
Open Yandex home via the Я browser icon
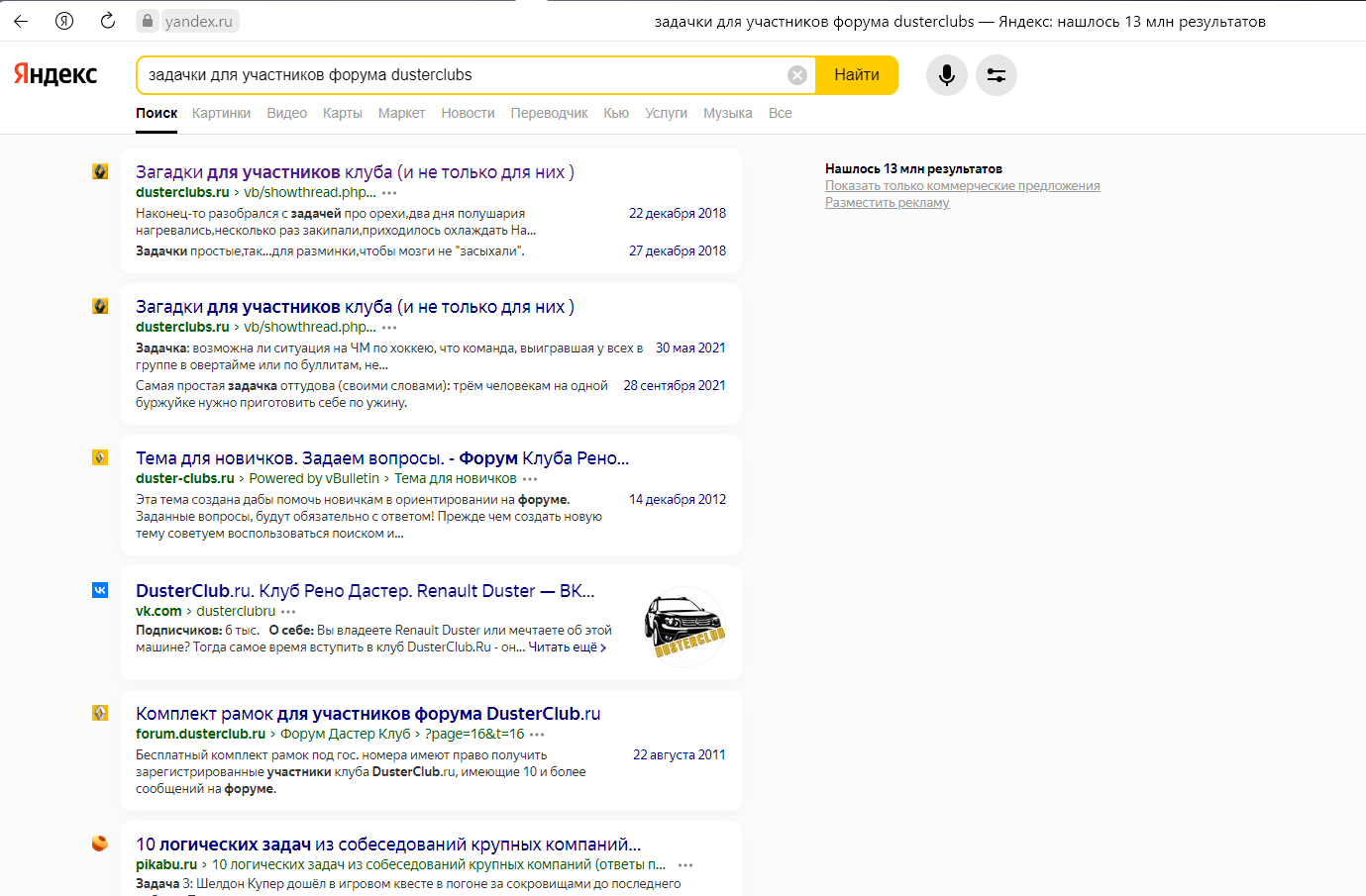tap(64, 21)
